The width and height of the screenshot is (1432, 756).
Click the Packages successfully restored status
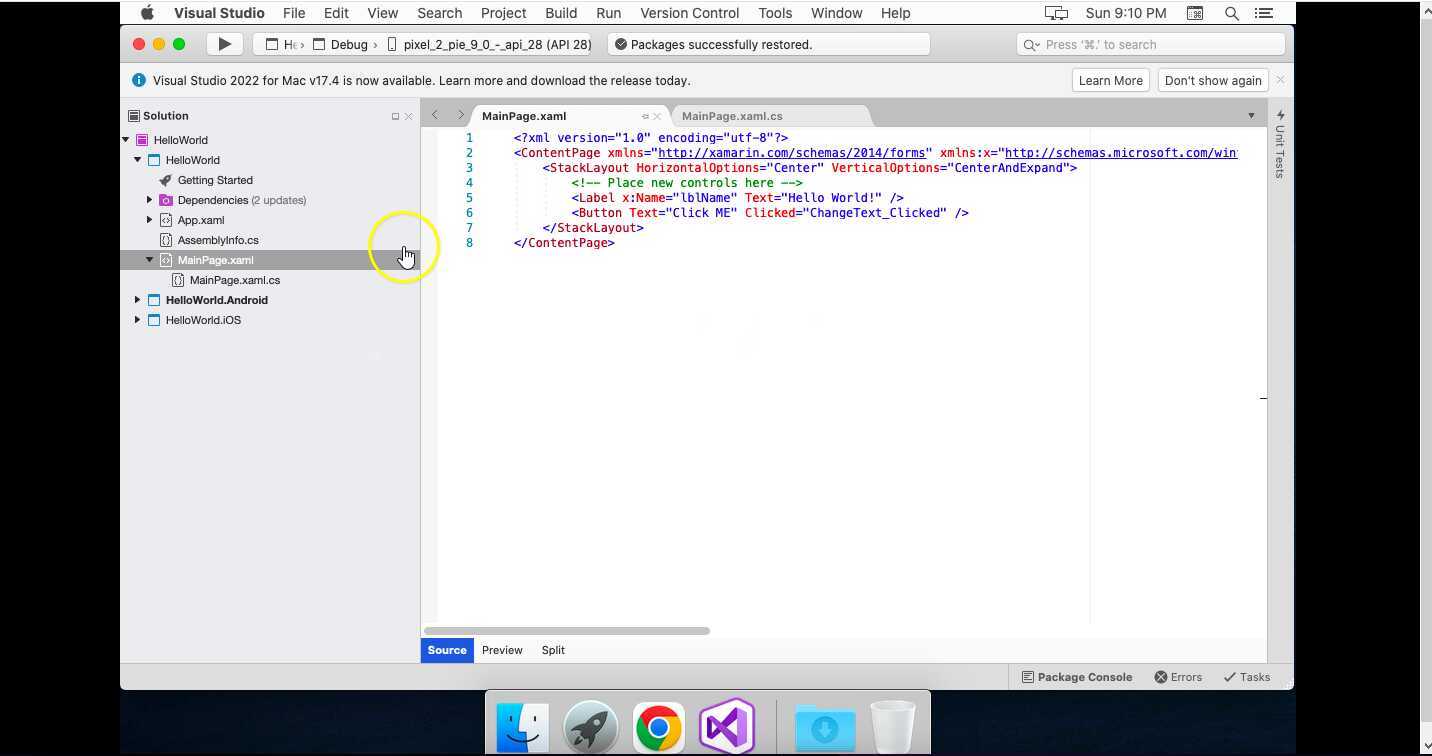(768, 44)
